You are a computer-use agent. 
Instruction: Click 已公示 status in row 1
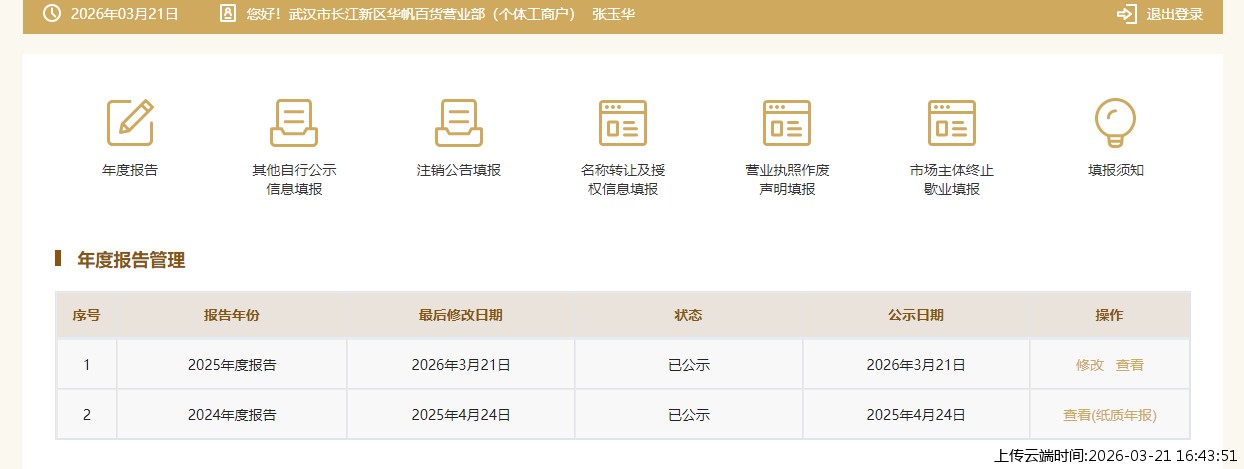pos(689,365)
